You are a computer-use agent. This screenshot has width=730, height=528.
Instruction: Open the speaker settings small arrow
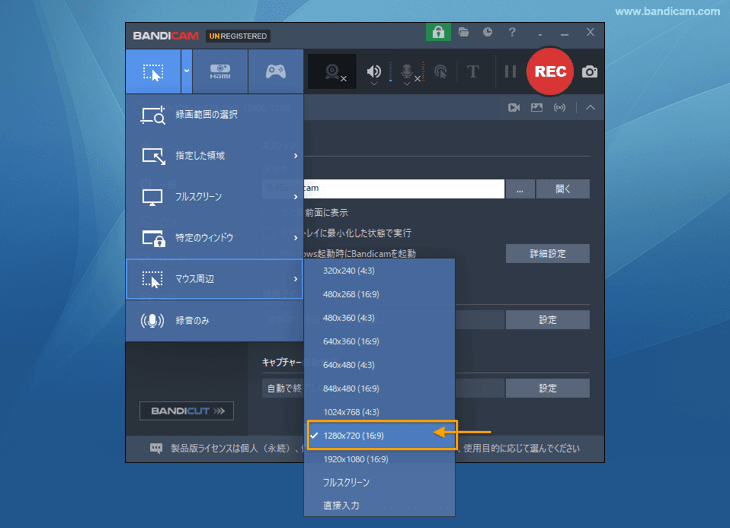pyautogui.click(x=374, y=84)
